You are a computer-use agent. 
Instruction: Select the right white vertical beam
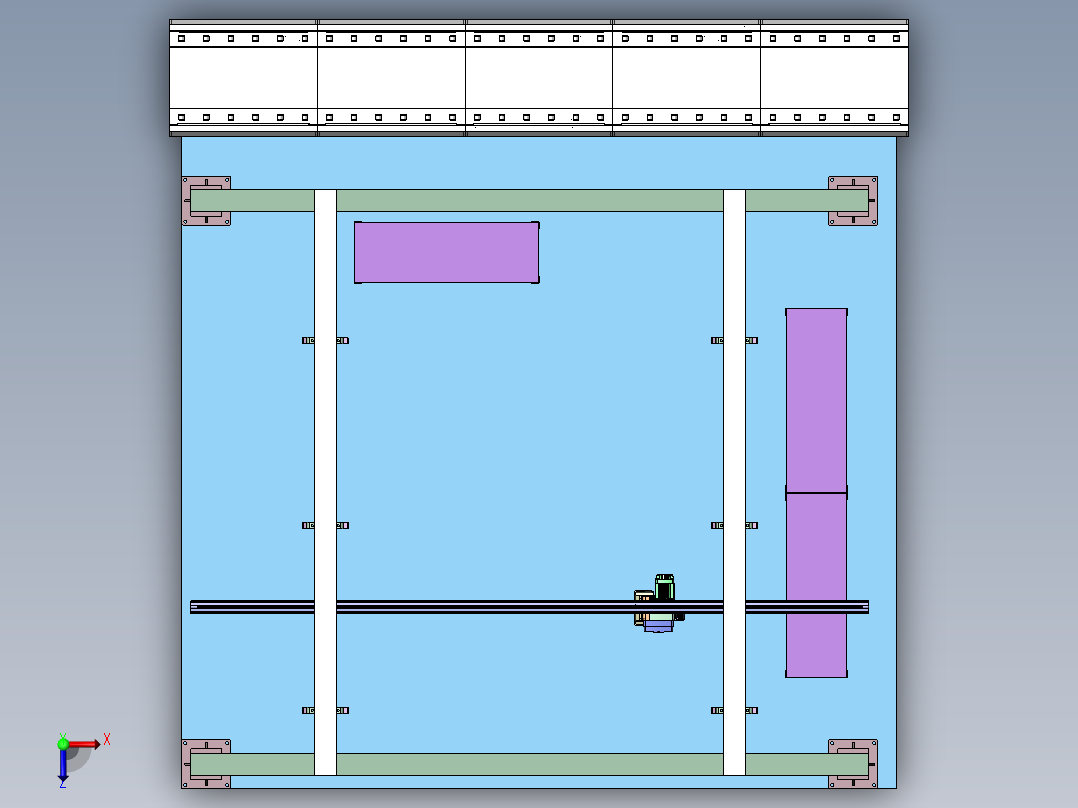click(734, 482)
